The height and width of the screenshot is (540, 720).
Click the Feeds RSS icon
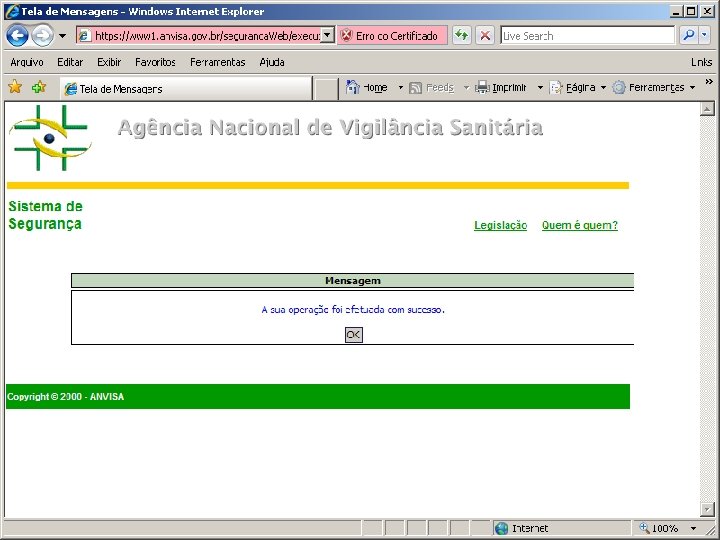coord(415,88)
